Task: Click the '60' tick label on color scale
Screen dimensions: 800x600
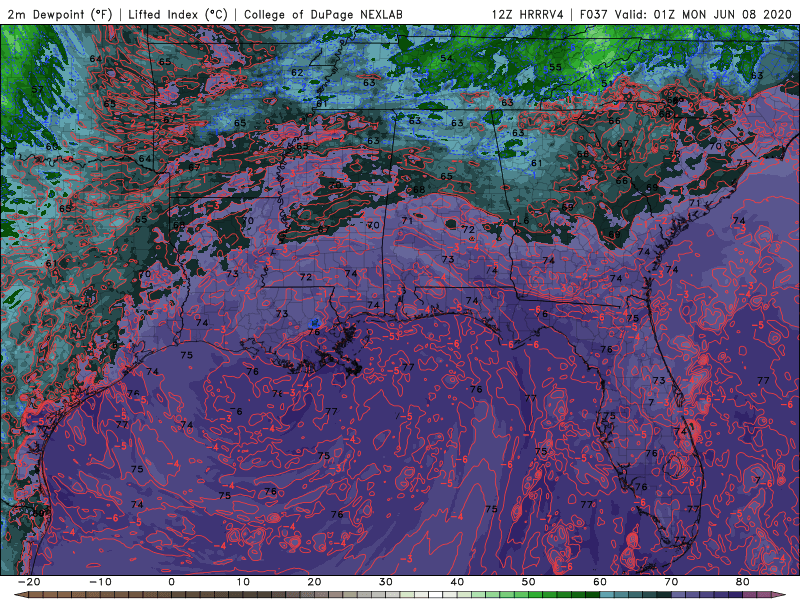Action: (600, 582)
